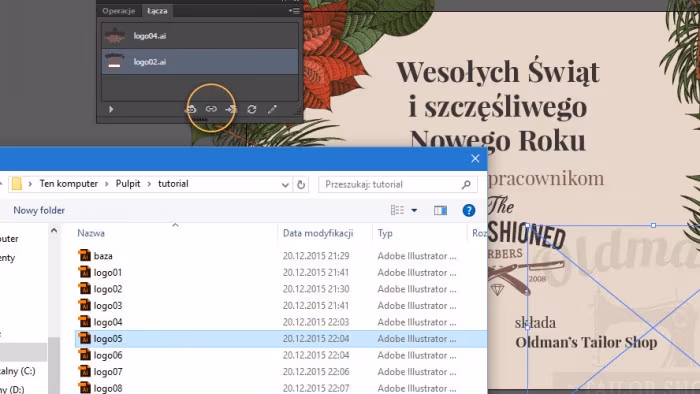700x394 pixels.
Task: Click the top-center handle of selected placed image
Action: 654,226
